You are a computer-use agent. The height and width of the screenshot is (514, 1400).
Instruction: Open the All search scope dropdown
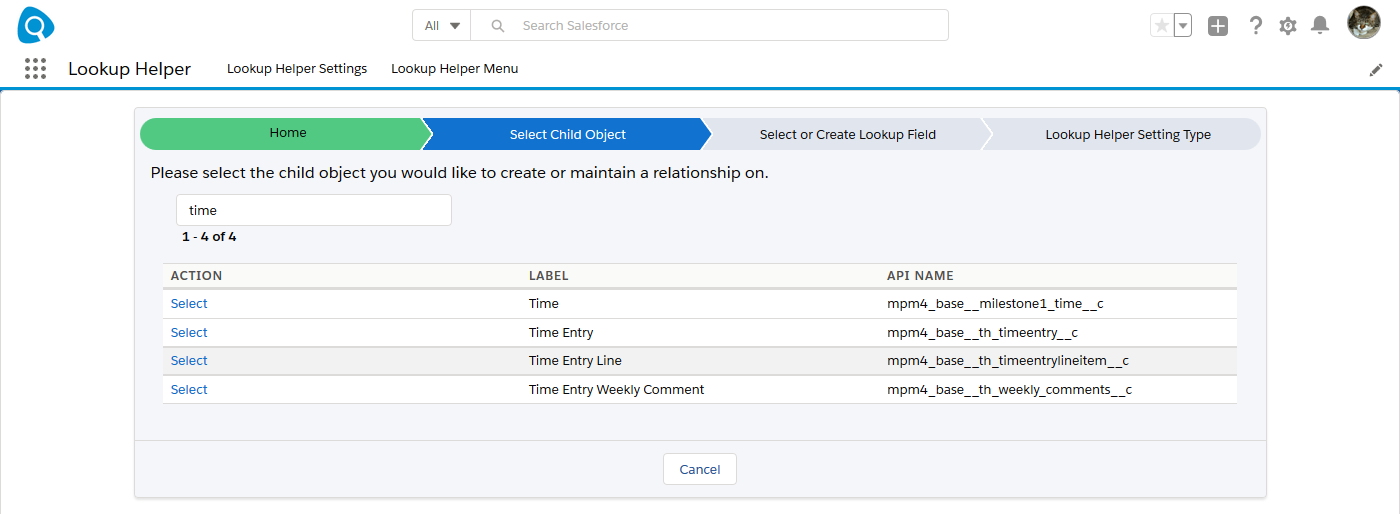click(442, 26)
